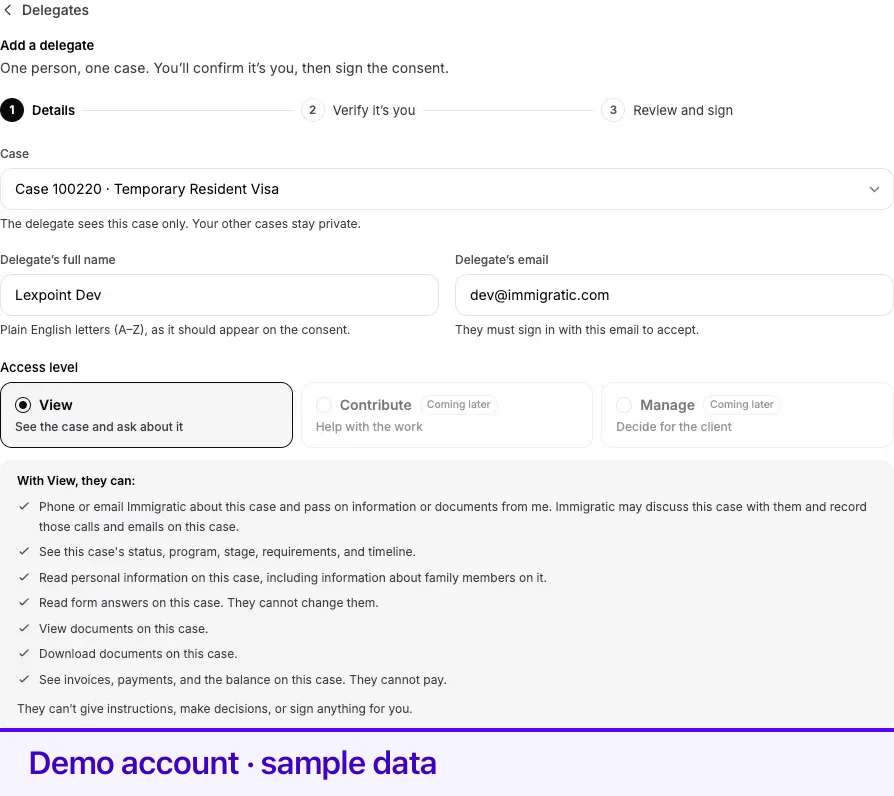Image resolution: width=894 pixels, height=796 pixels.
Task: Click "Plain English letters (A–Z)" hint text
Action: click(x=175, y=330)
